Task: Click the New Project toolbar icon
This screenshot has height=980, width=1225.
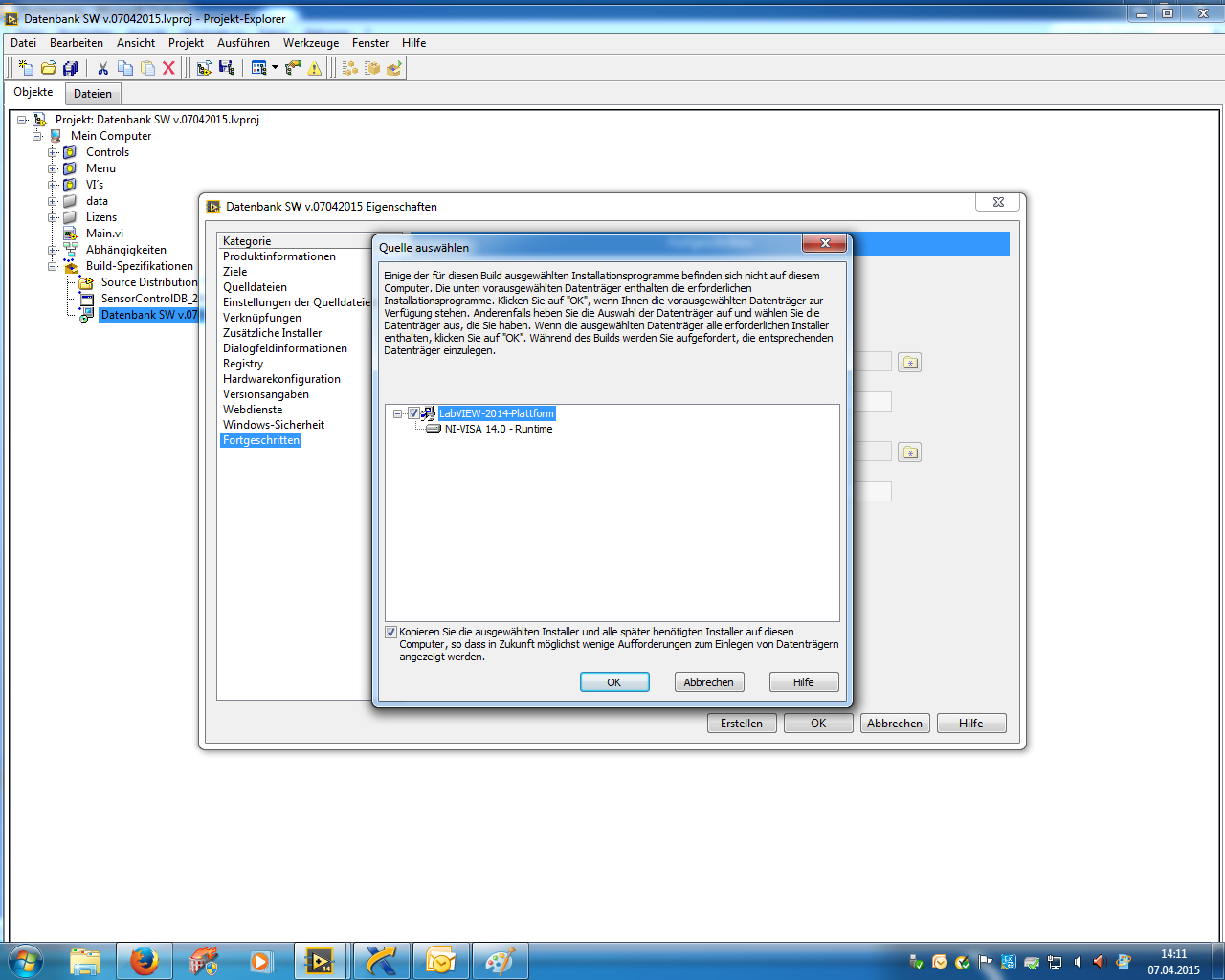Action: (x=26, y=68)
